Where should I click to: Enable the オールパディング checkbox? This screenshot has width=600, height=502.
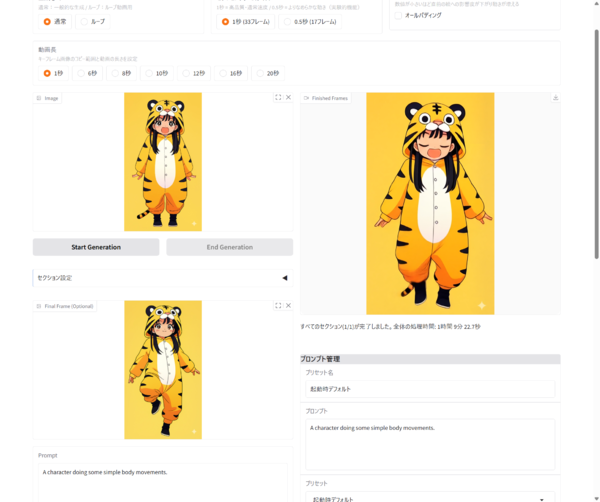click(398, 15)
